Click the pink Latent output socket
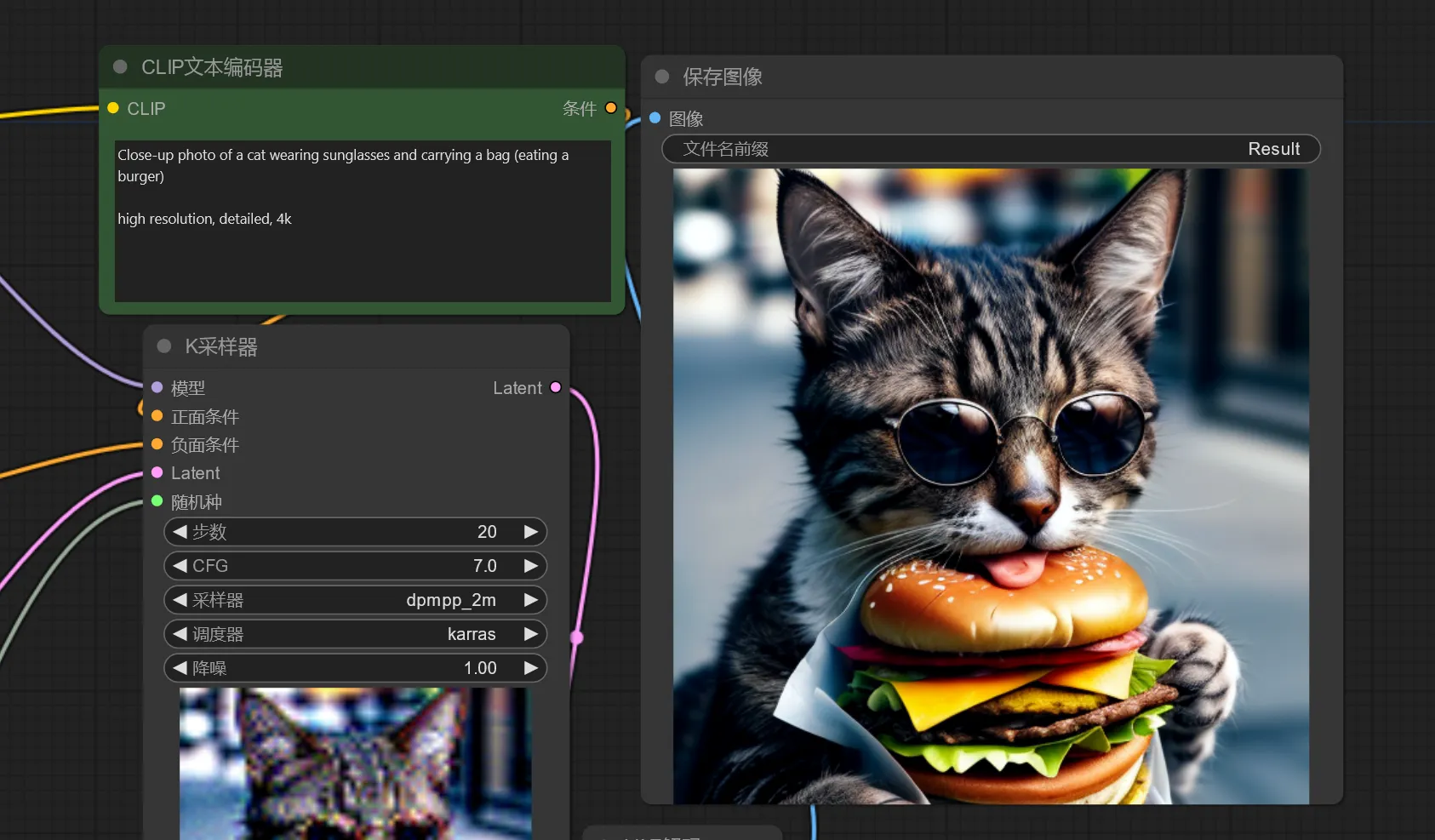Image resolution: width=1435 pixels, height=840 pixels. (556, 387)
